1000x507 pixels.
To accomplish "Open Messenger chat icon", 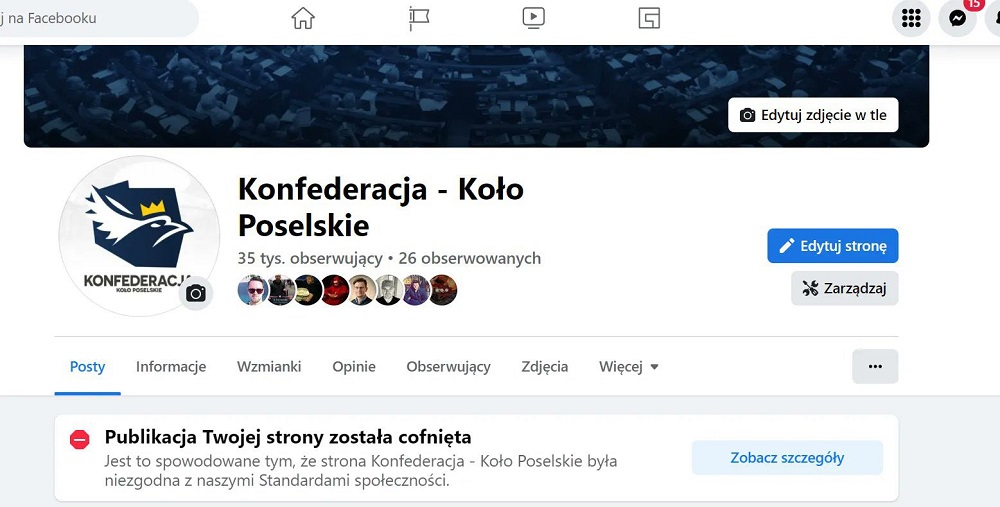I will [x=957, y=18].
